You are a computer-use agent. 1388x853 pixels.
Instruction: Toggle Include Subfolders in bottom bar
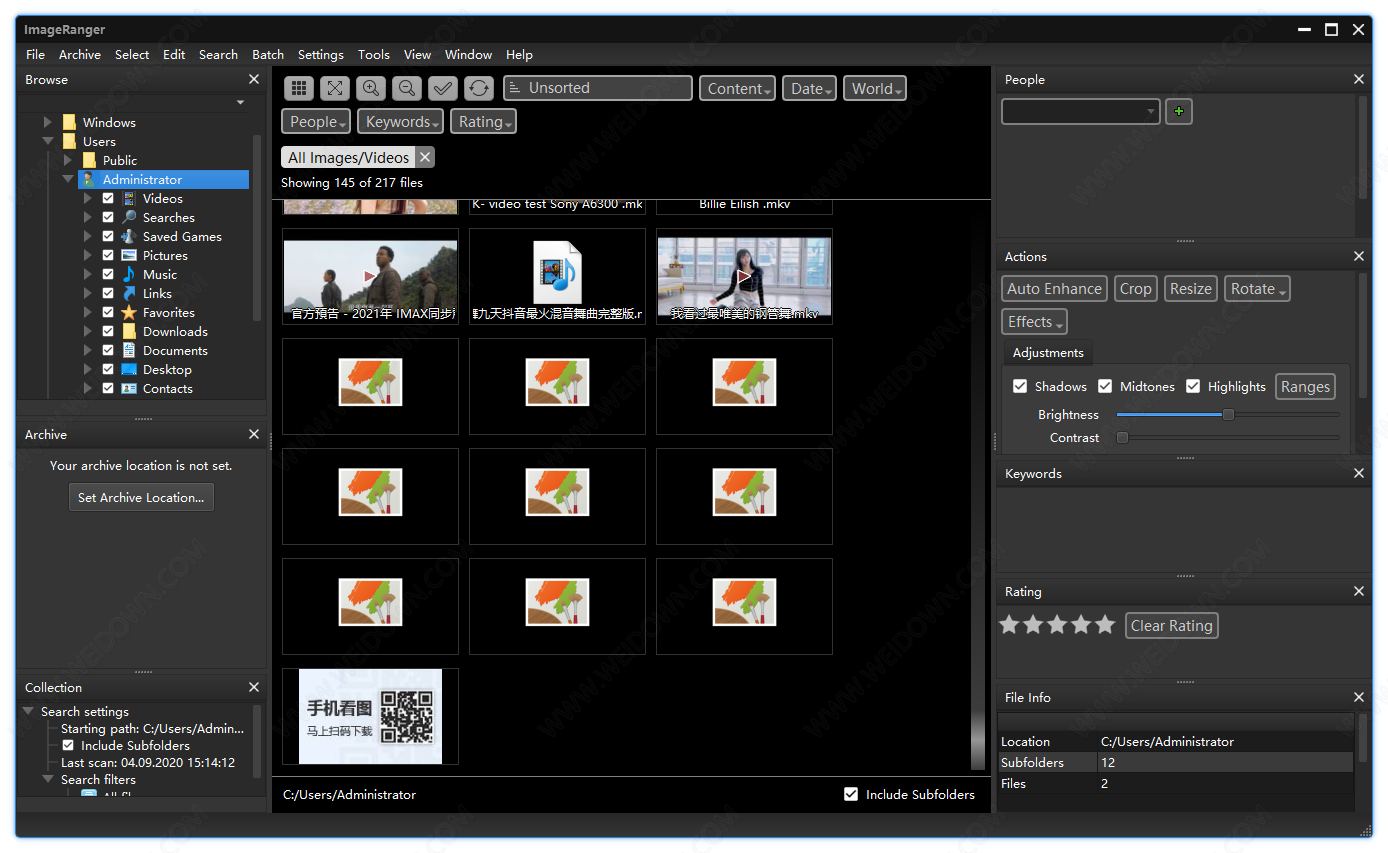851,794
